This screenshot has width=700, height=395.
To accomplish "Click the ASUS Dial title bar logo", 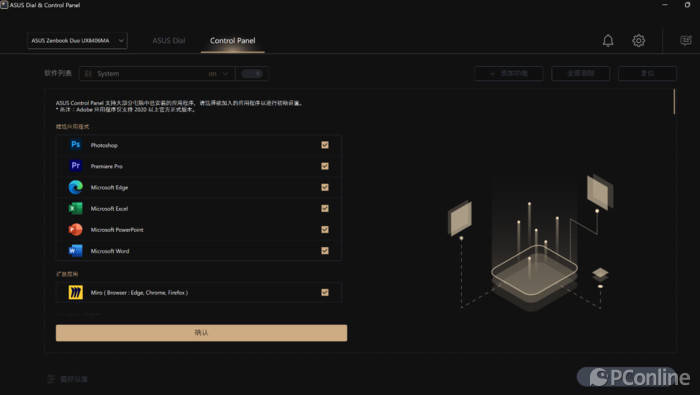I will pyautogui.click(x=4, y=5).
